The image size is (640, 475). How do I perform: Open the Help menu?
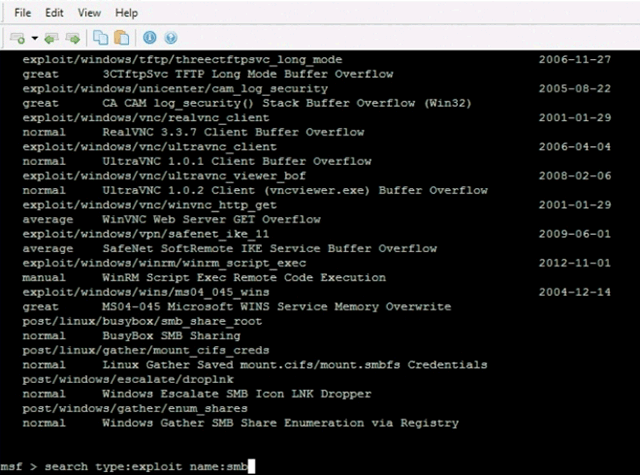tap(126, 13)
